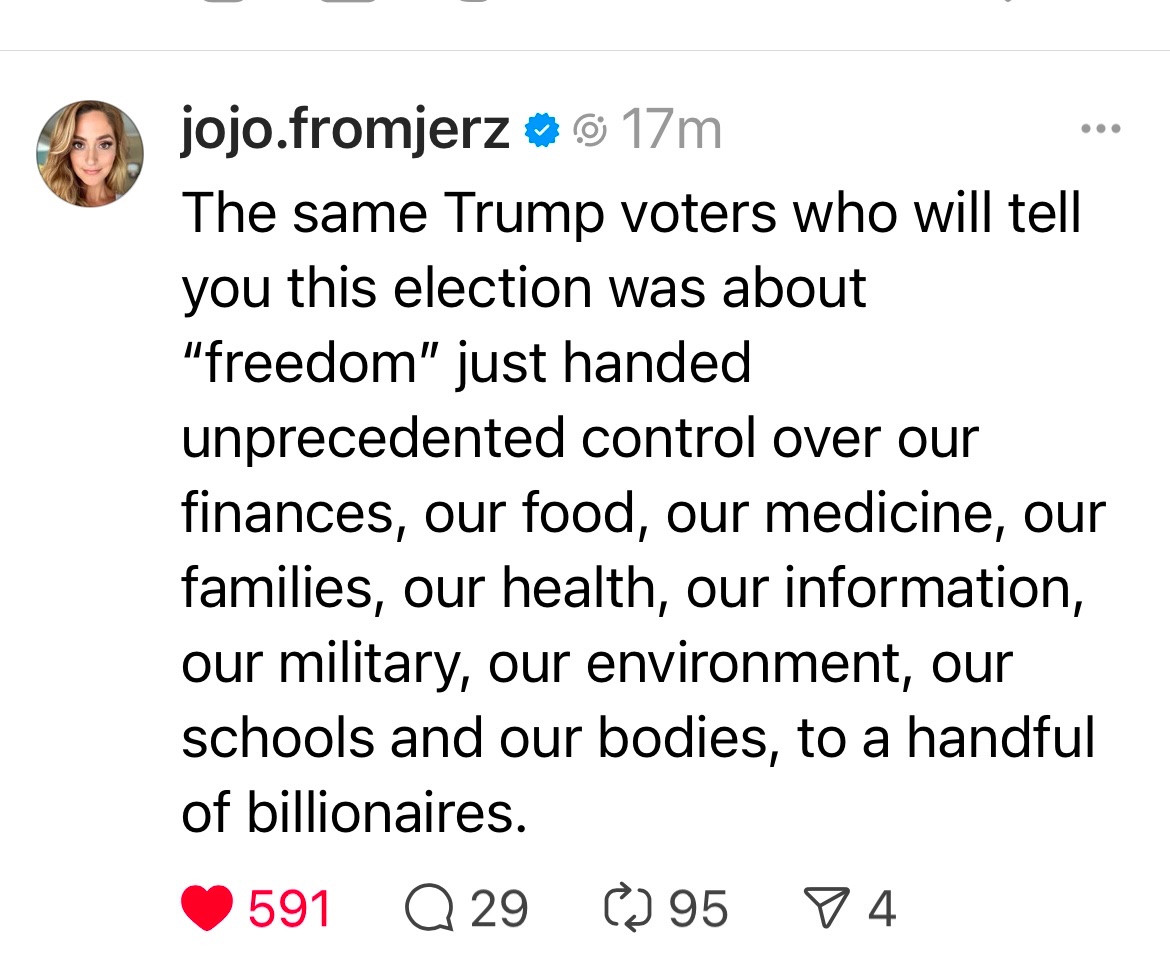Open the three-dot more options menu
The height and width of the screenshot is (970, 1170).
click(1101, 129)
